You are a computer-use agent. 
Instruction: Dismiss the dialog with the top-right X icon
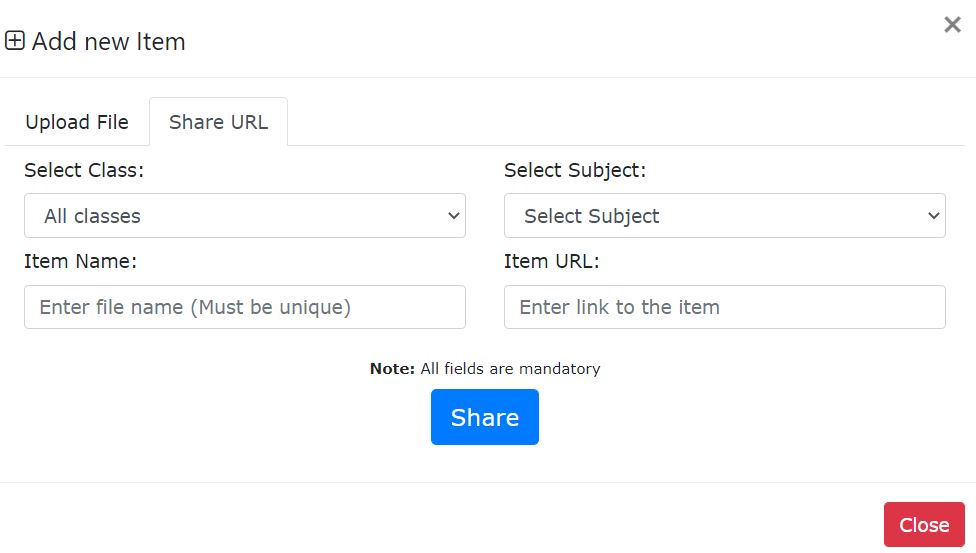pyautogui.click(x=952, y=25)
